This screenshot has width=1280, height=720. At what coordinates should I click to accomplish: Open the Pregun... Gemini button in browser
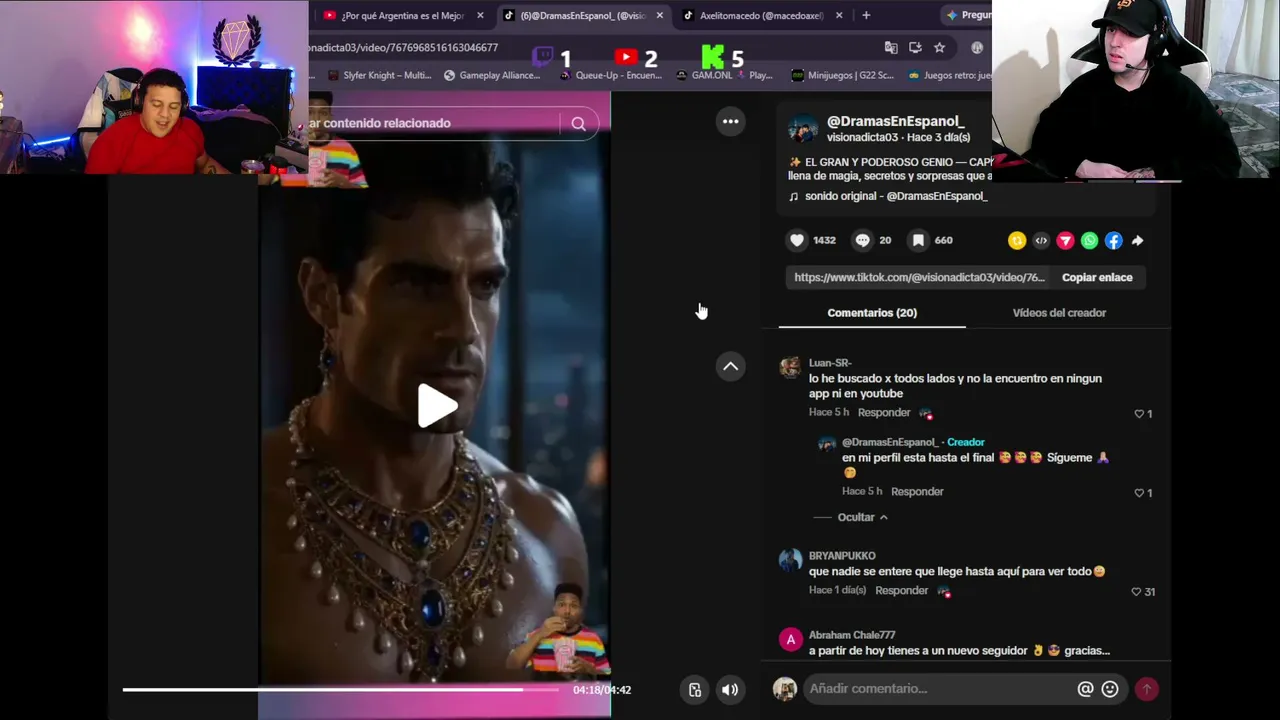(x=967, y=15)
